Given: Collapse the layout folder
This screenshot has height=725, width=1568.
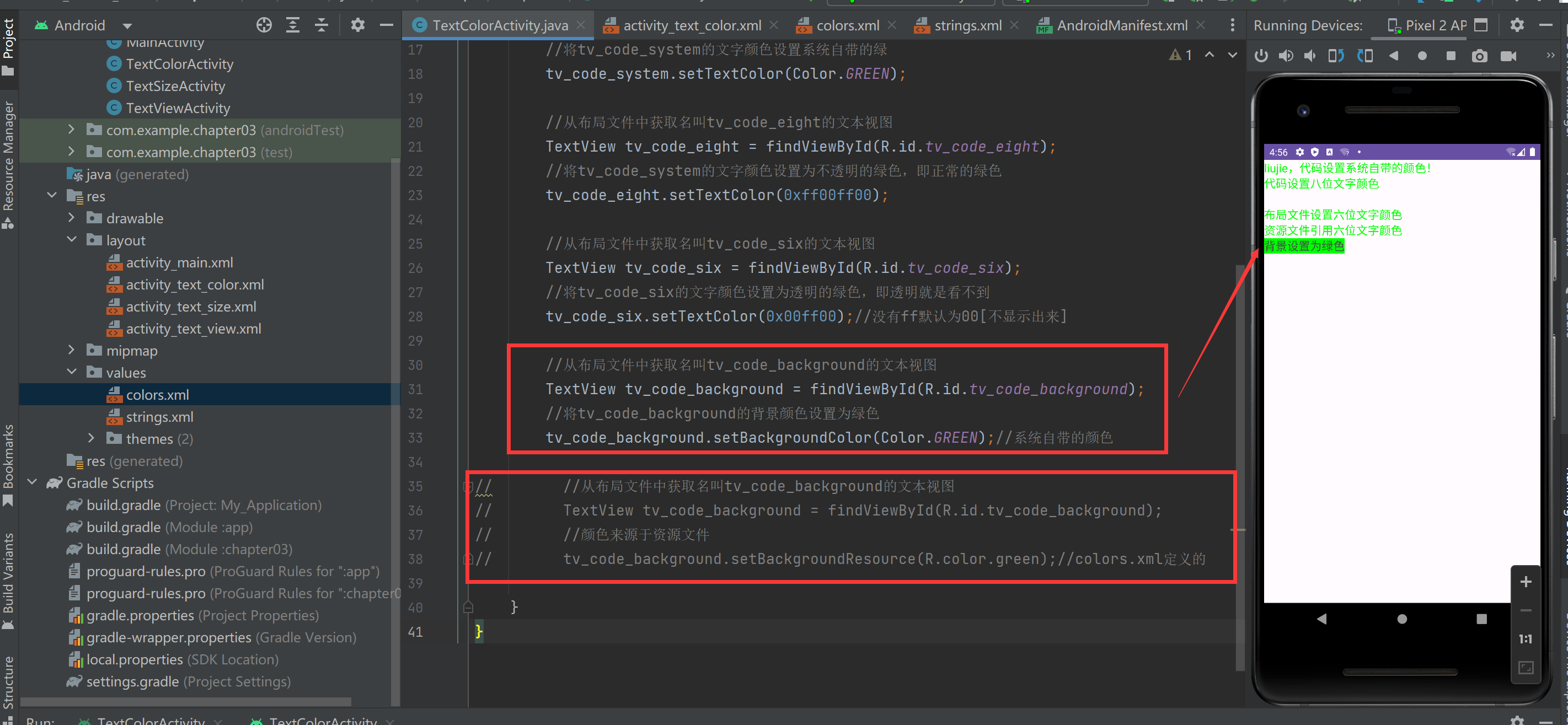Looking at the screenshot, I should [x=71, y=240].
